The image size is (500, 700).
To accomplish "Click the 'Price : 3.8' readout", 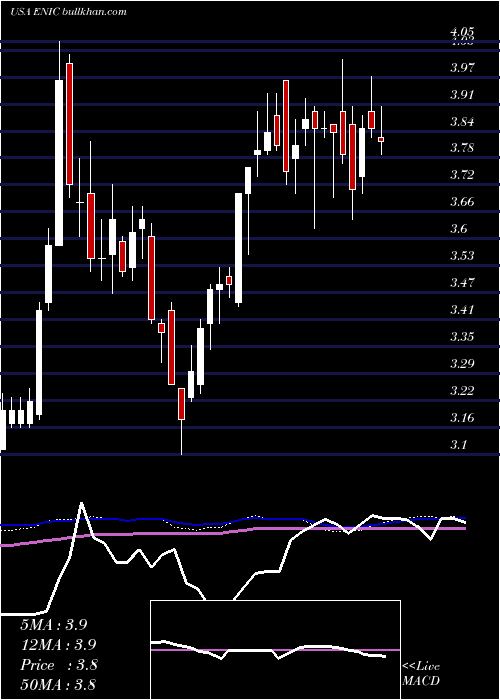I will click(x=58, y=665).
